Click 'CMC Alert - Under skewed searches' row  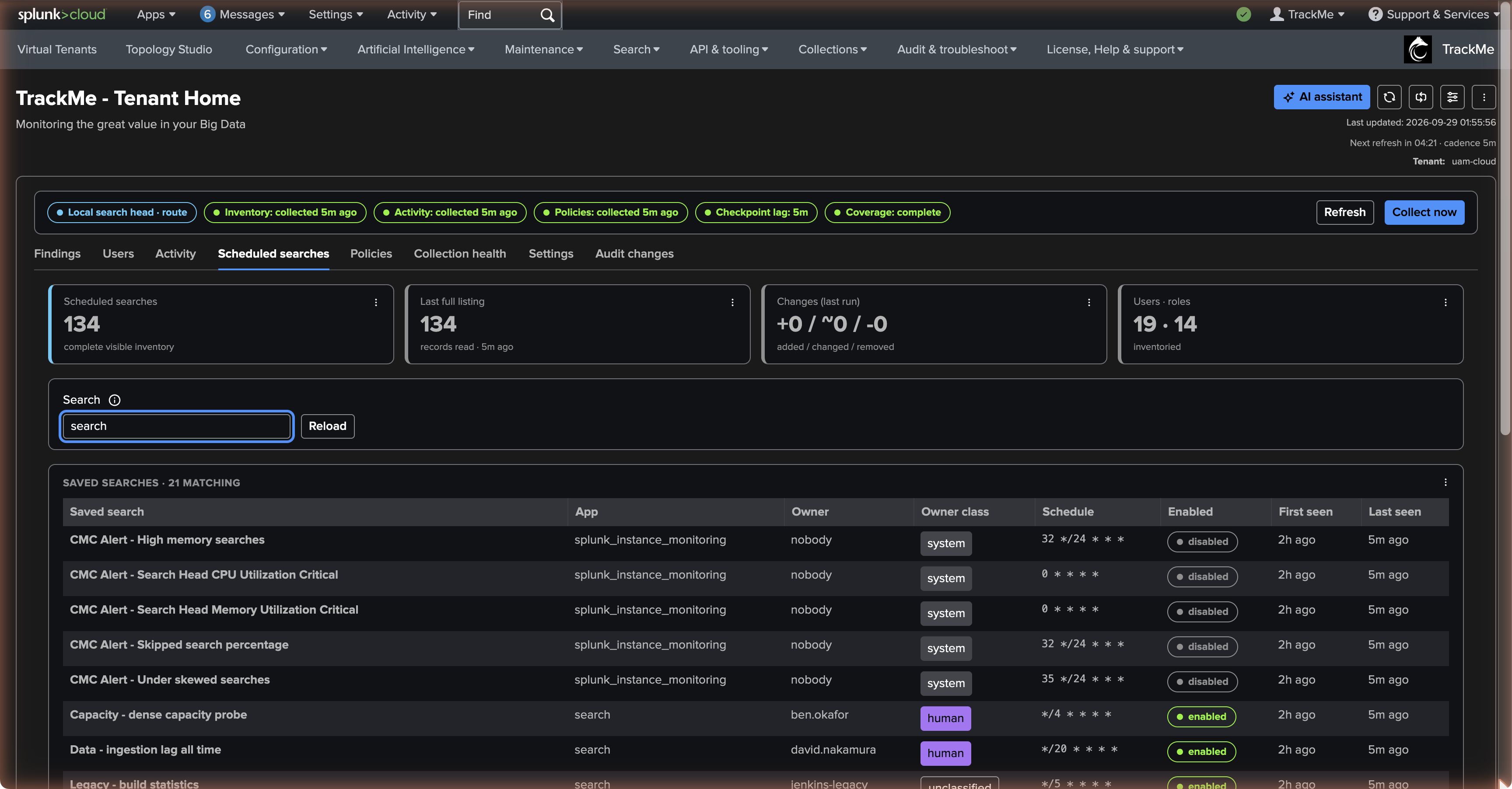pos(756,684)
